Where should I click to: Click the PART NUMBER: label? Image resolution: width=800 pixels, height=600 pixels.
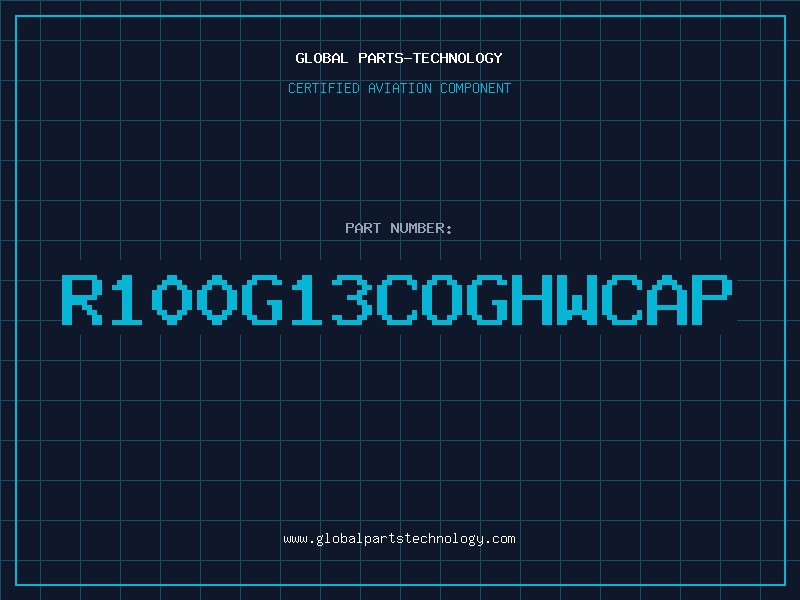(x=399, y=228)
